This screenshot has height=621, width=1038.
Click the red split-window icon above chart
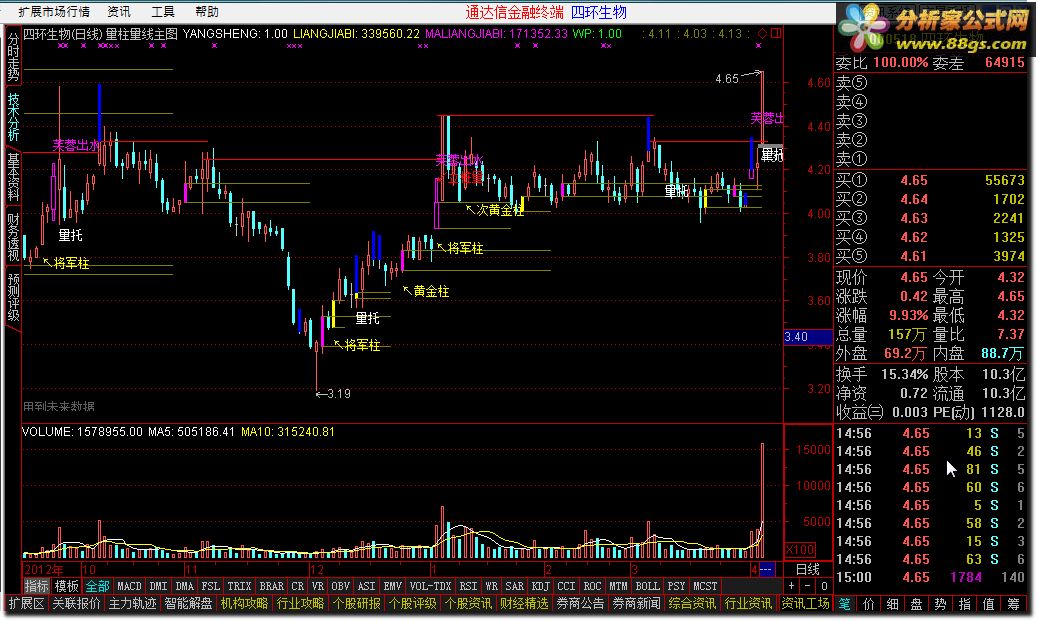[776, 33]
